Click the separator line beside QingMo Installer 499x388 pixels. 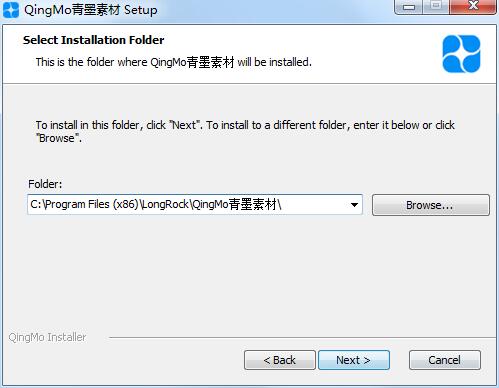[x=302, y=337]
